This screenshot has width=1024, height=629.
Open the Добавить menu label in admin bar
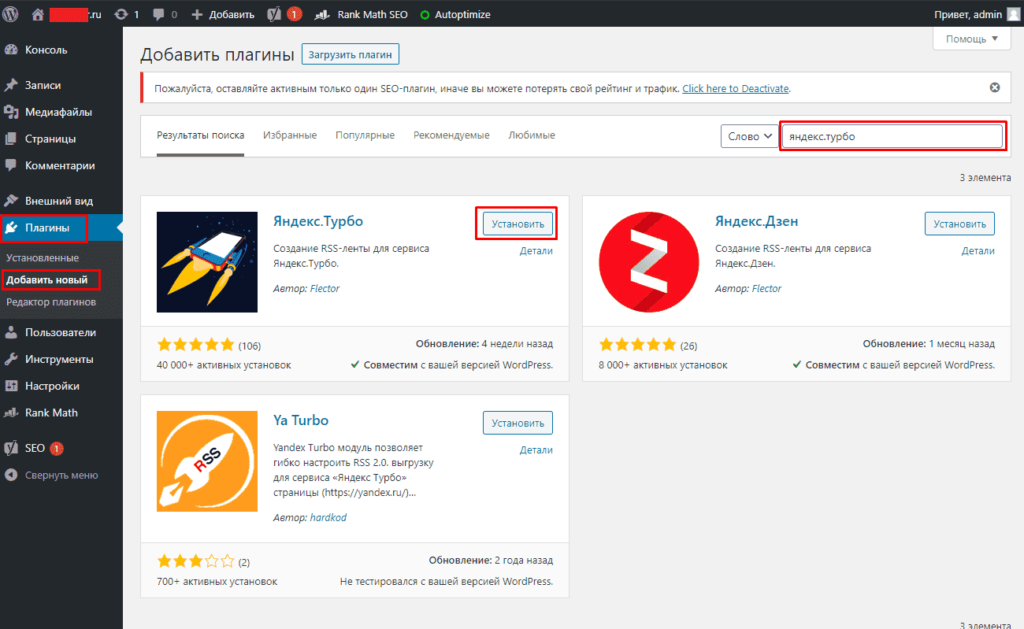click(x=231, y=14)
